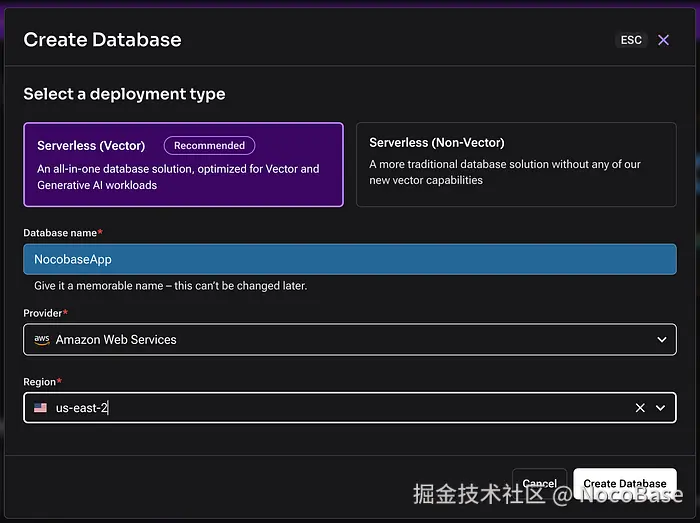This screenshot has width=700, height=523.
Task: Open the Region dropdown arrow
Action: point(660,408)
